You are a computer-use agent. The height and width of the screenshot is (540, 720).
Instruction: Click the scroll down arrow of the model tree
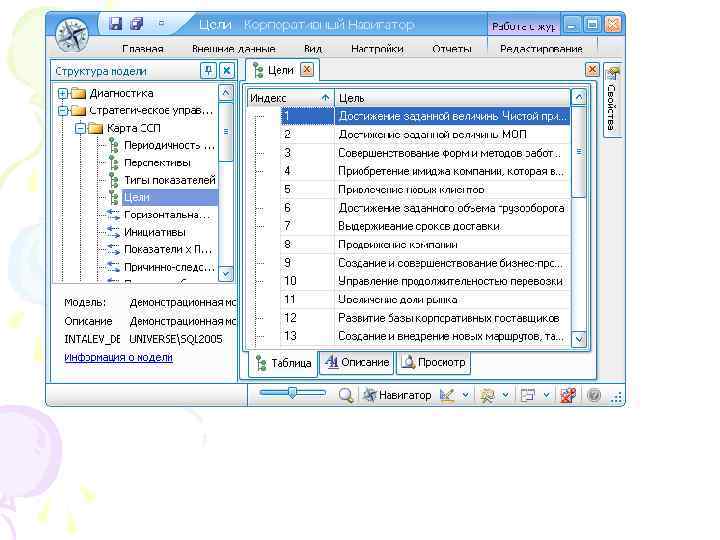(225, 273)
